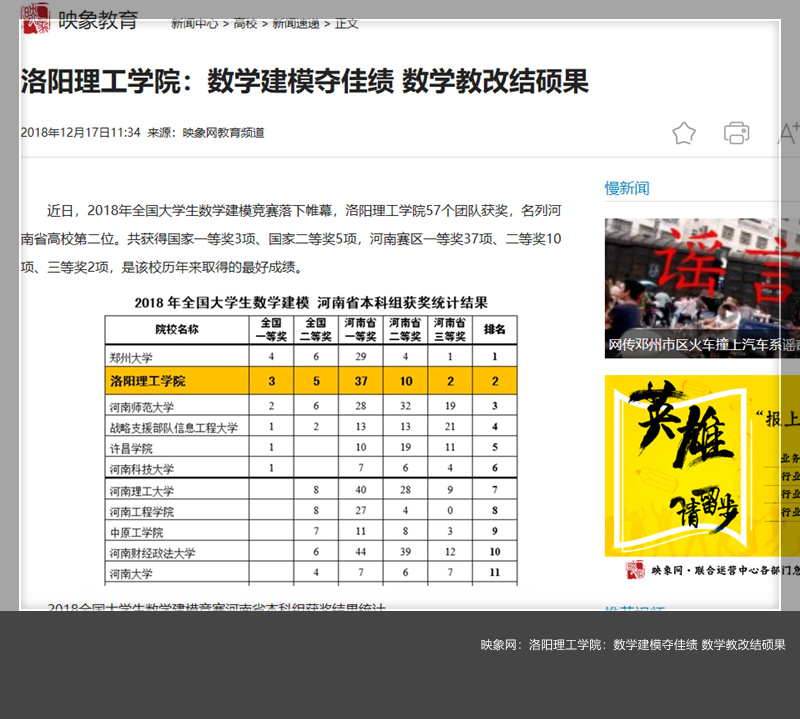Open the 网传邓州市区火车撞上汽车 video thumbnail
800x719 pixels.
point(702,288)
